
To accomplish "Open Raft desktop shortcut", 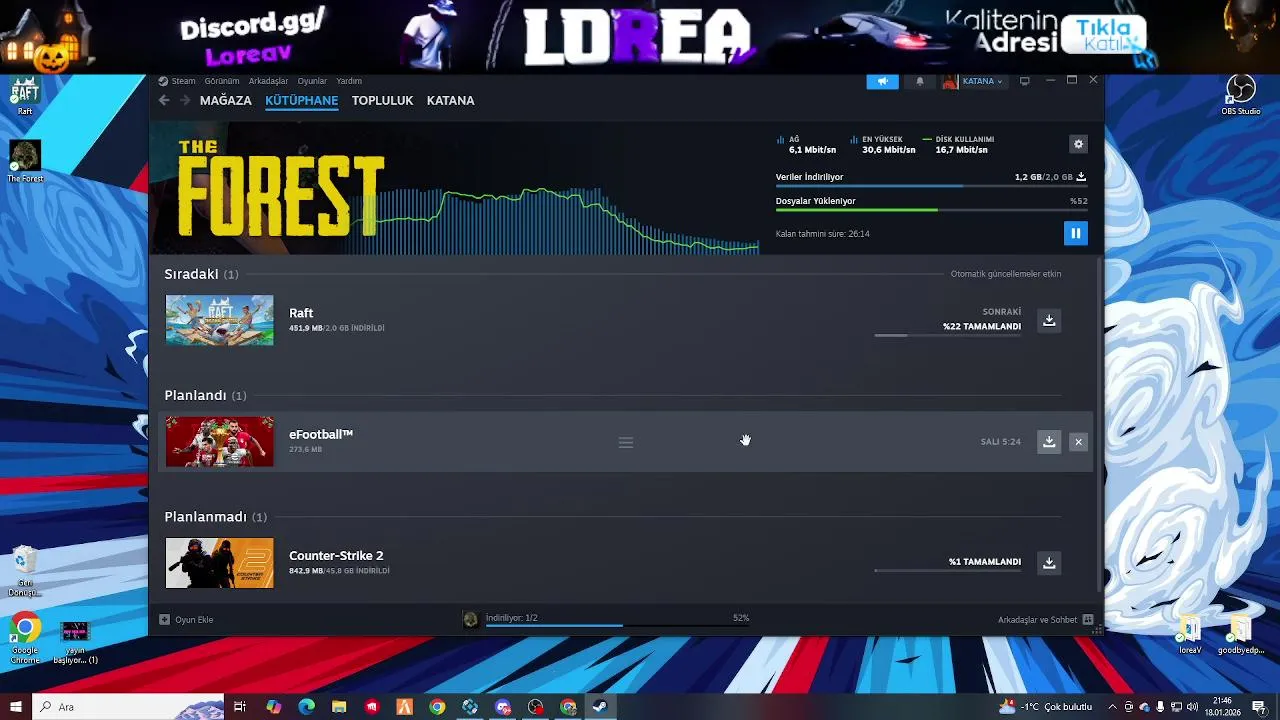I will point(25,97).
